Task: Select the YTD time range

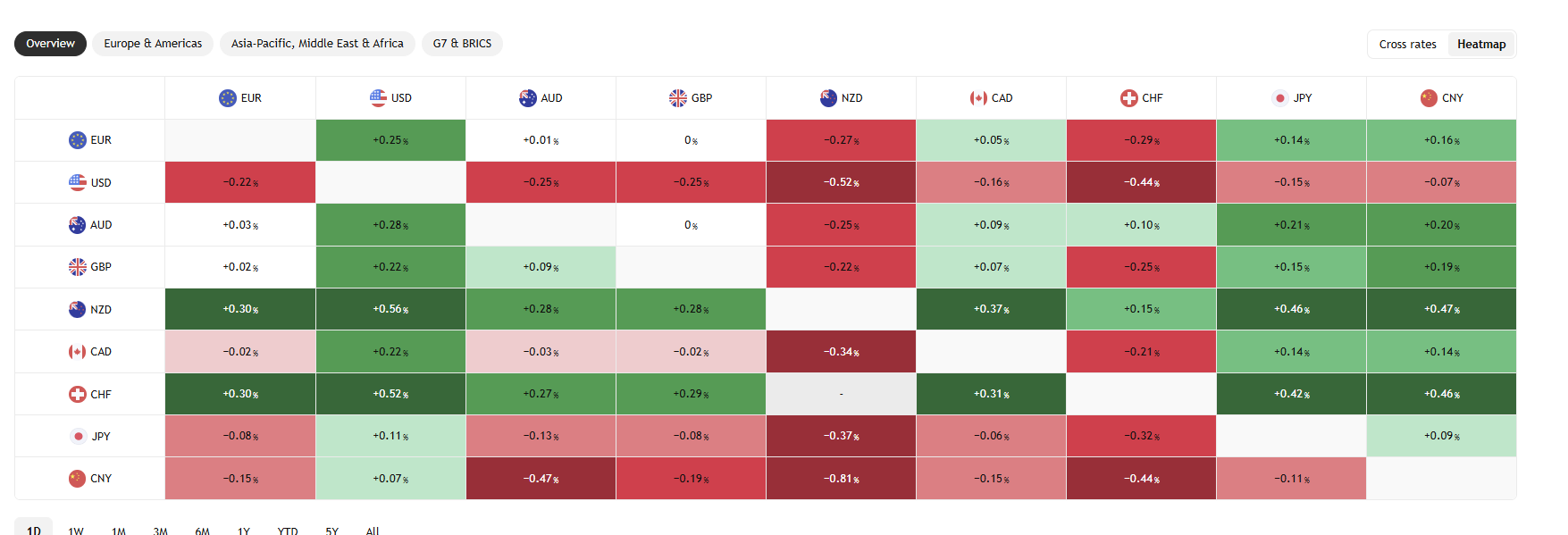Action: click(287, 531)
